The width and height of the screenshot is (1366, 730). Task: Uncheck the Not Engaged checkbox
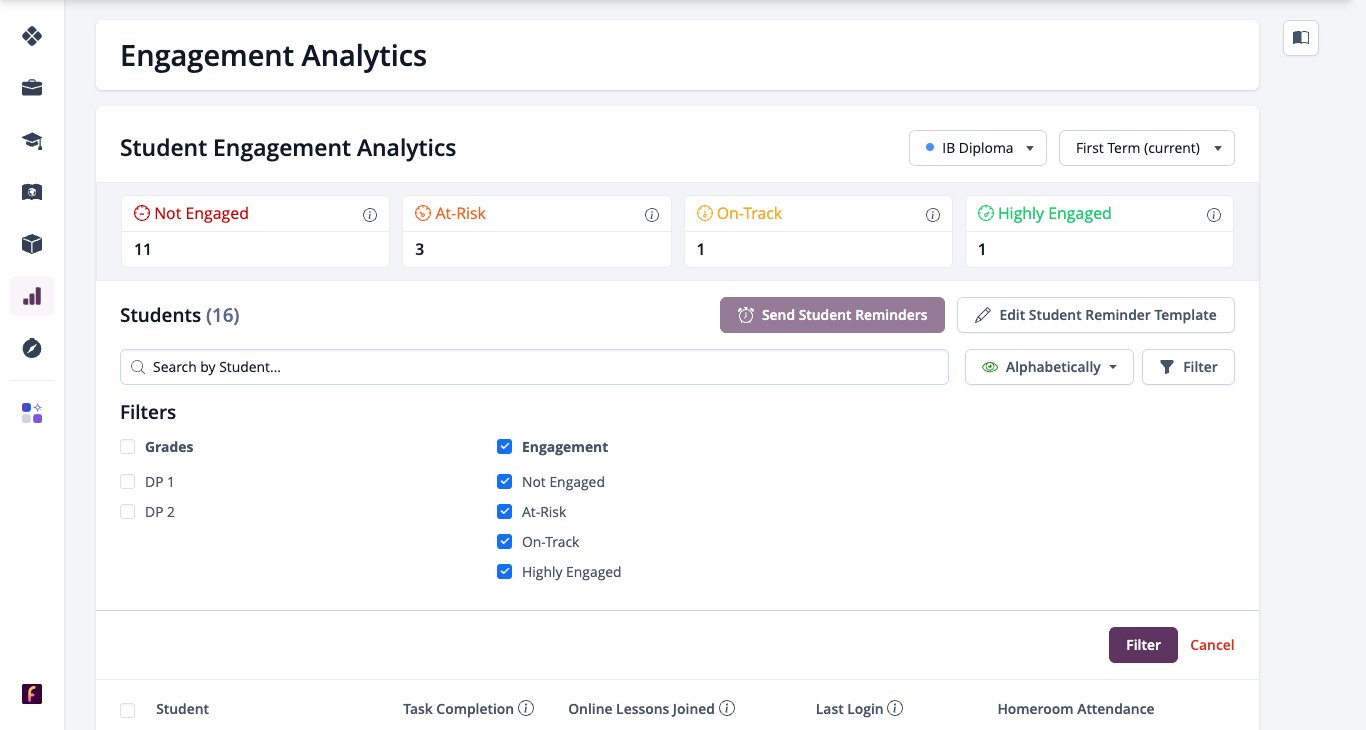(x=505, y=482)
